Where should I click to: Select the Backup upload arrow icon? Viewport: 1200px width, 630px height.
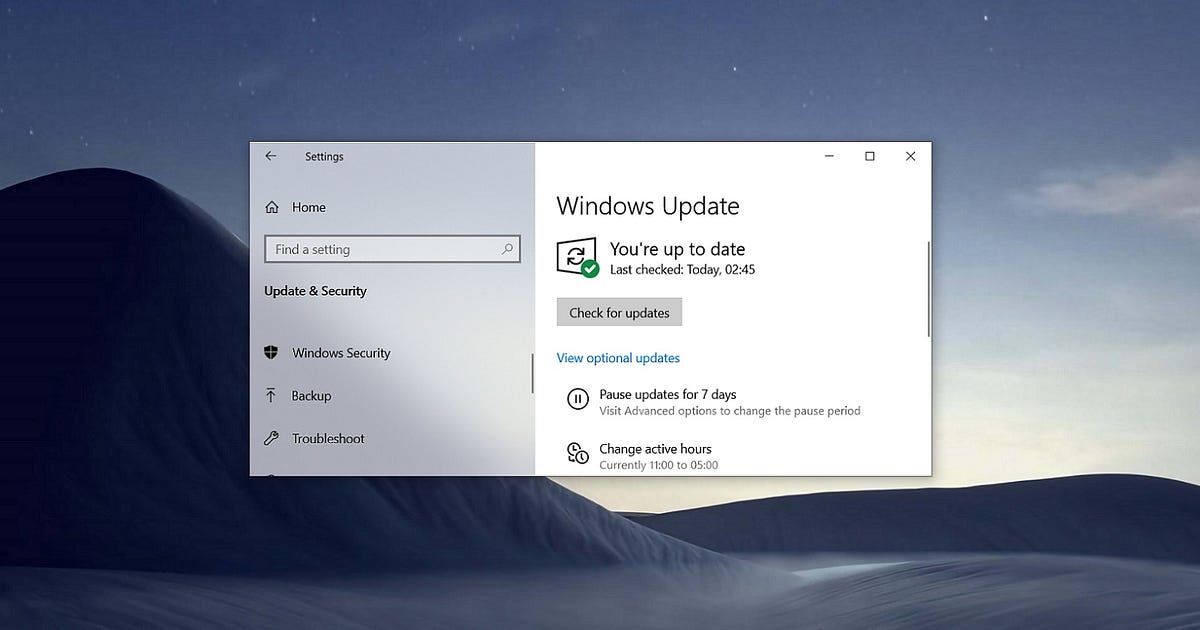coord(271,396)
